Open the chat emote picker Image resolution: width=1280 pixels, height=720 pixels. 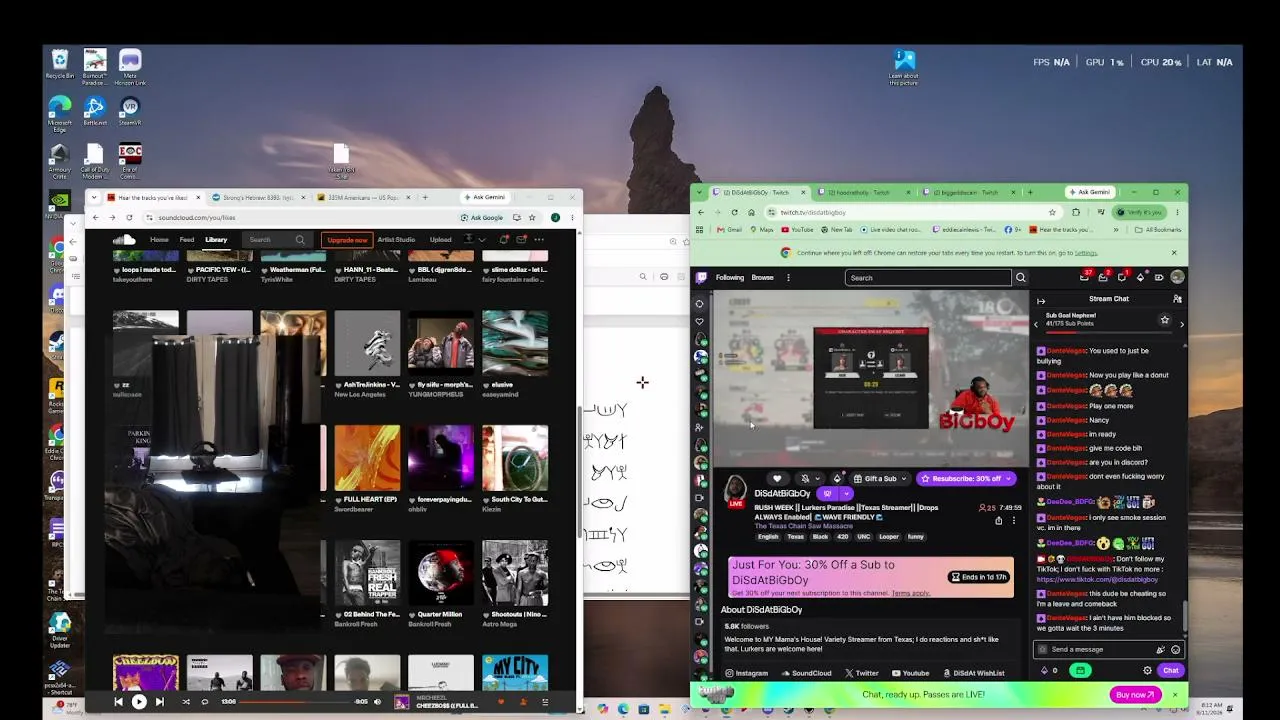(x=1175, y=649)
